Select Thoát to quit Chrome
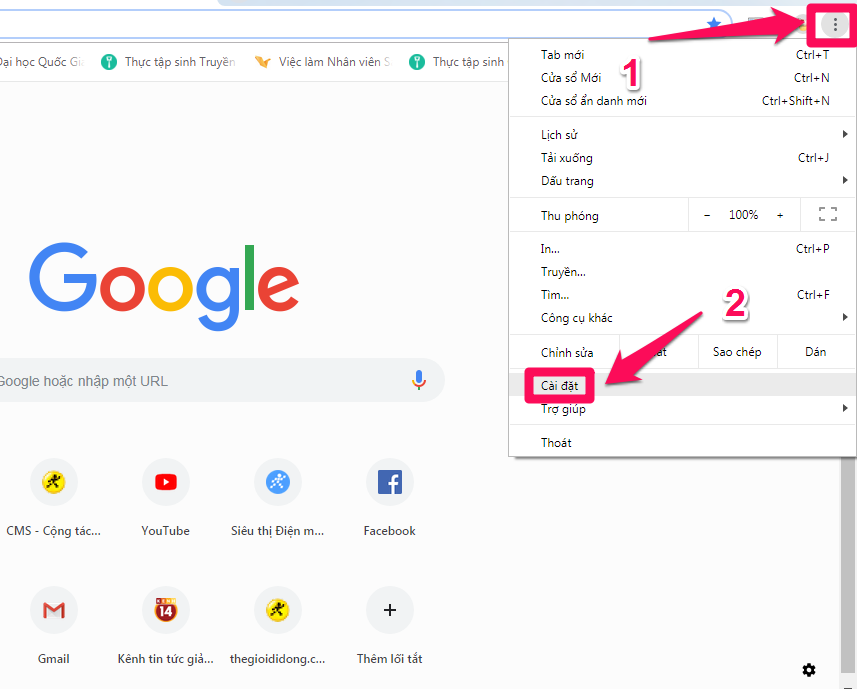 coord(683,443)
